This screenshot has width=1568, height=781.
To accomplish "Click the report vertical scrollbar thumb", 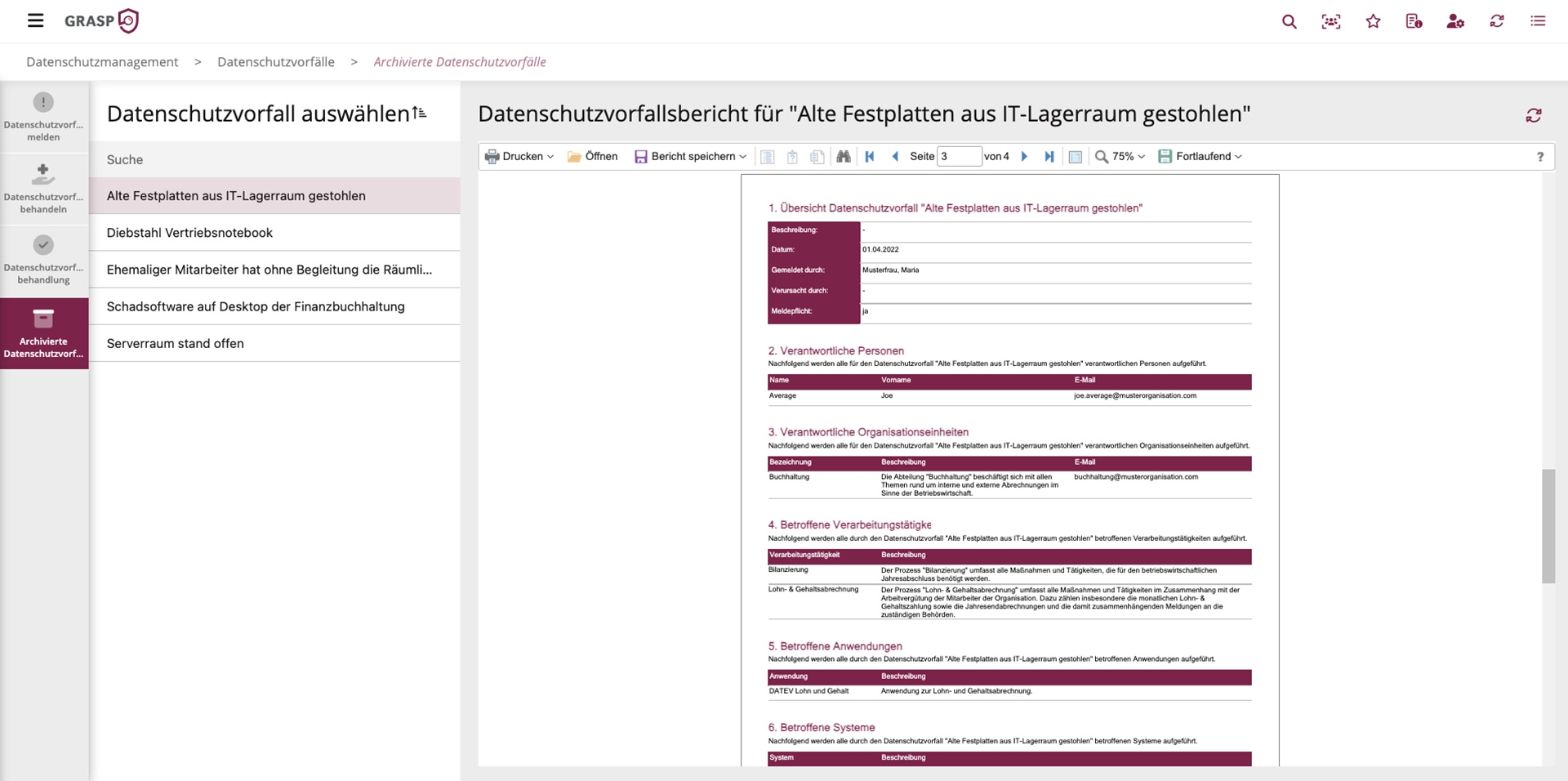I will [x=1548, y=526].
